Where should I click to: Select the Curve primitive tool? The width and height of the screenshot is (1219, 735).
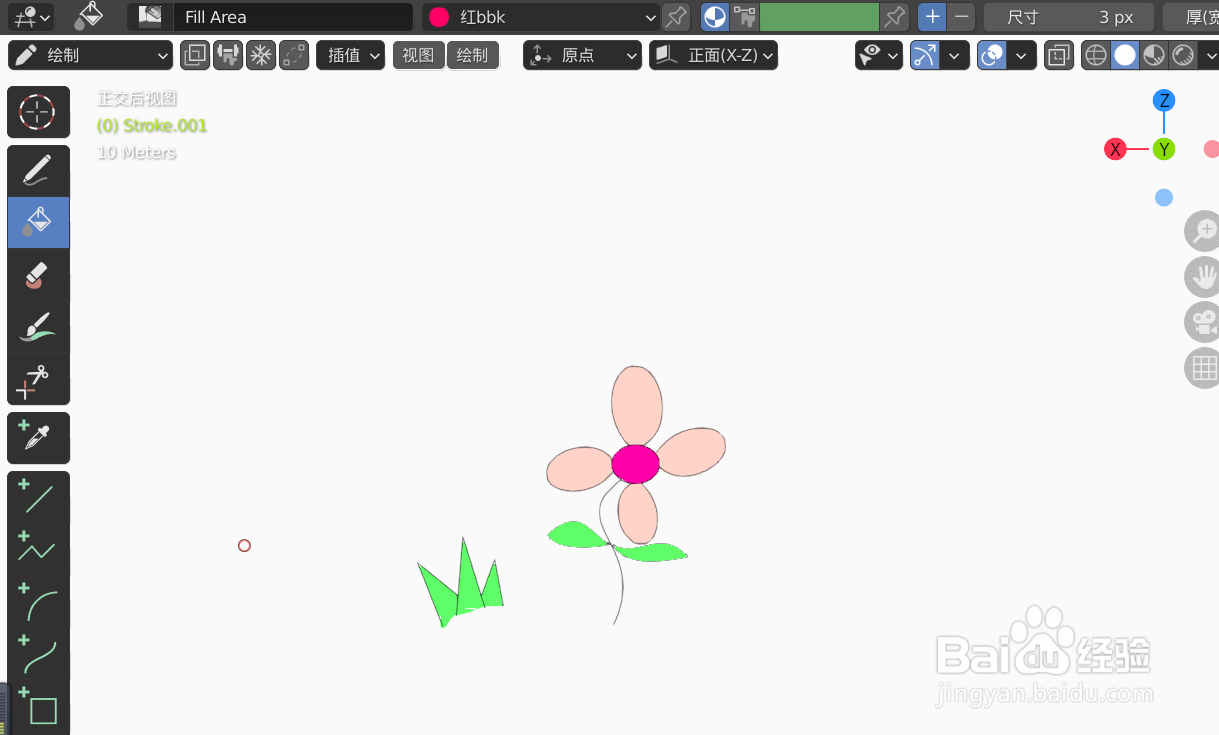pos(38,652)
